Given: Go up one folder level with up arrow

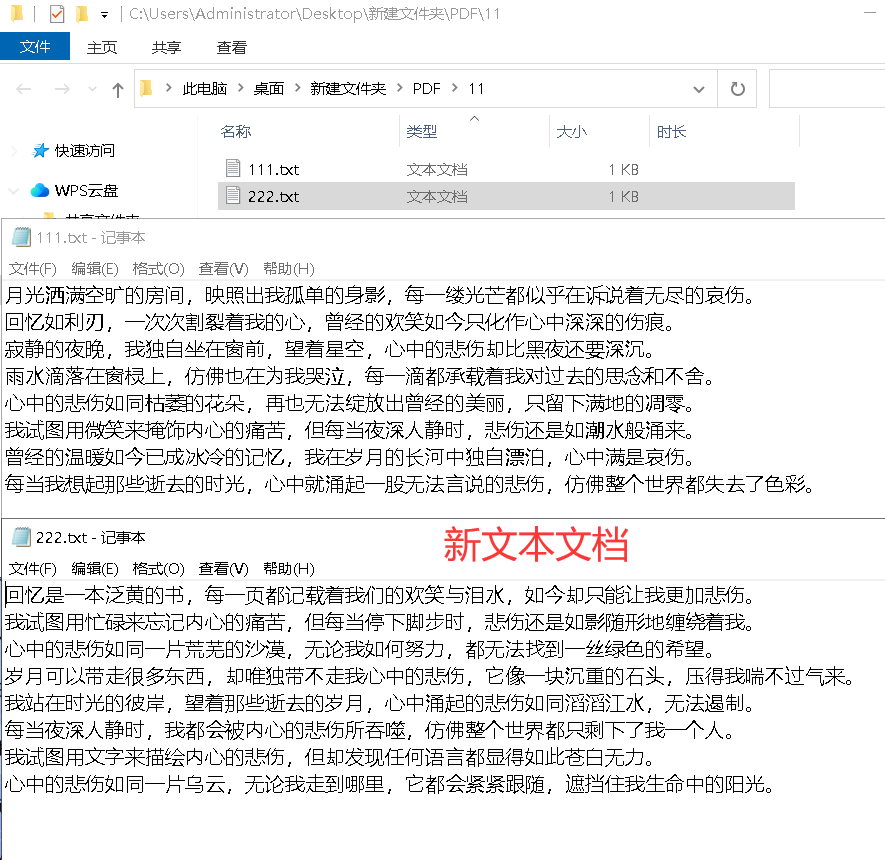Looking at the screenshot, I should click(118, 89).
